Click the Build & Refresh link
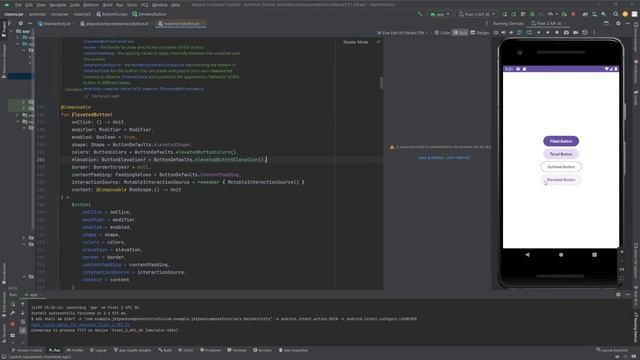Image resolution: width=640 pixels, height=360 pixels. [444, 158]
